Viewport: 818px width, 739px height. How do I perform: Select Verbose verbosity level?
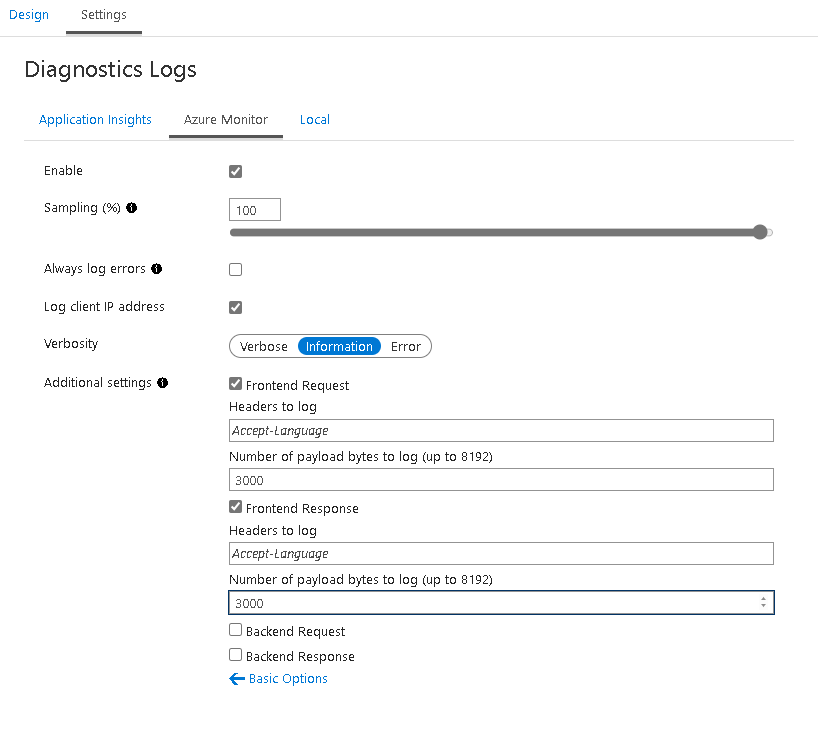(263, 345)
